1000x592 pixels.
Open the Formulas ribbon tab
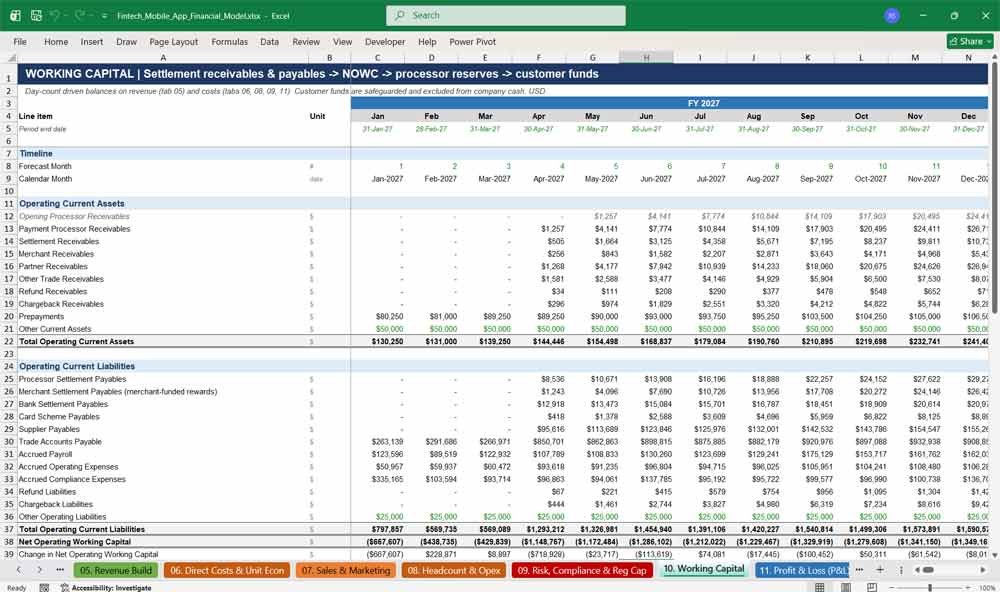tap(230, 41)
